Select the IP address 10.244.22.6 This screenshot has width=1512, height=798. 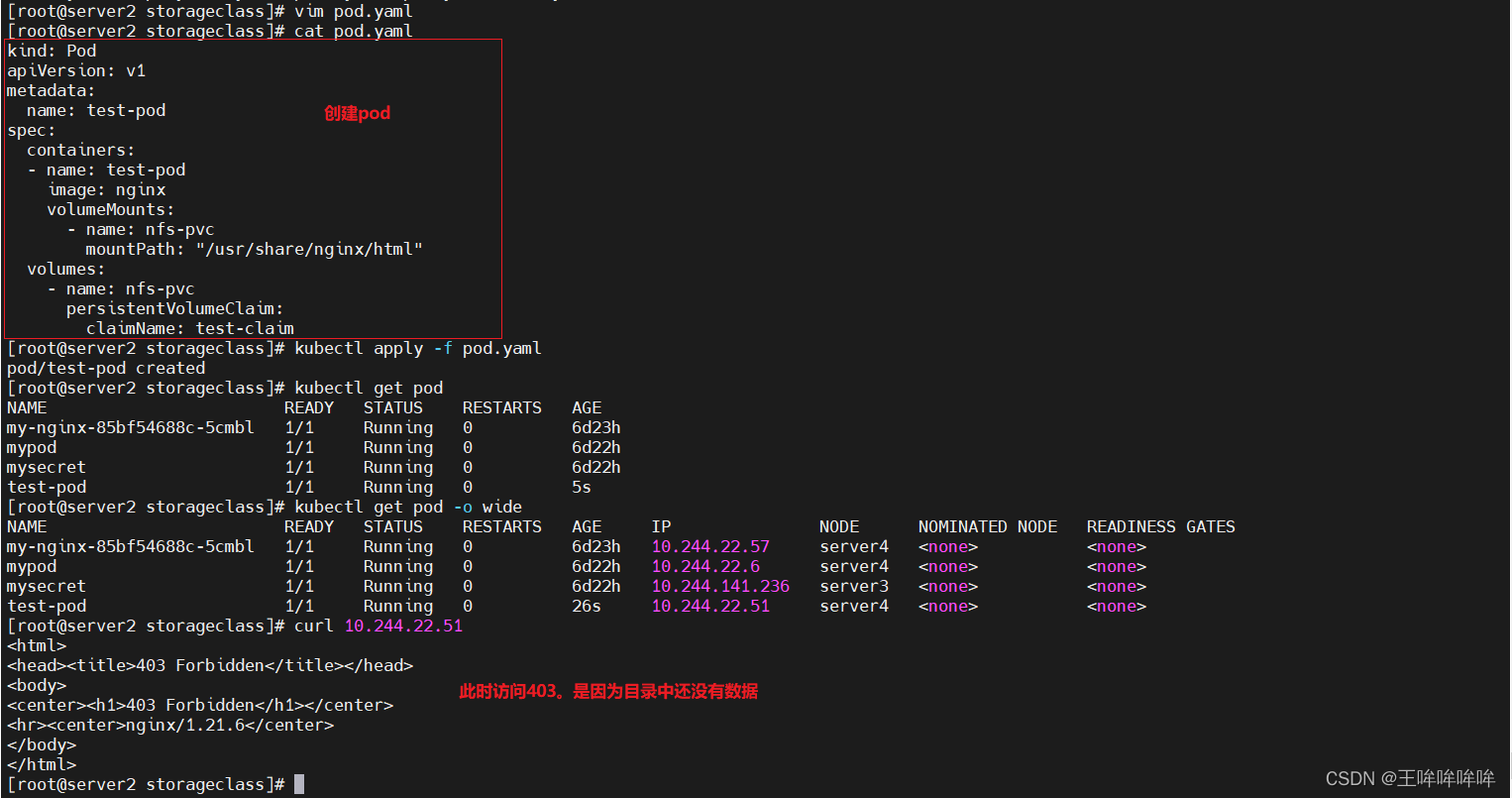(x=705, y=566)
